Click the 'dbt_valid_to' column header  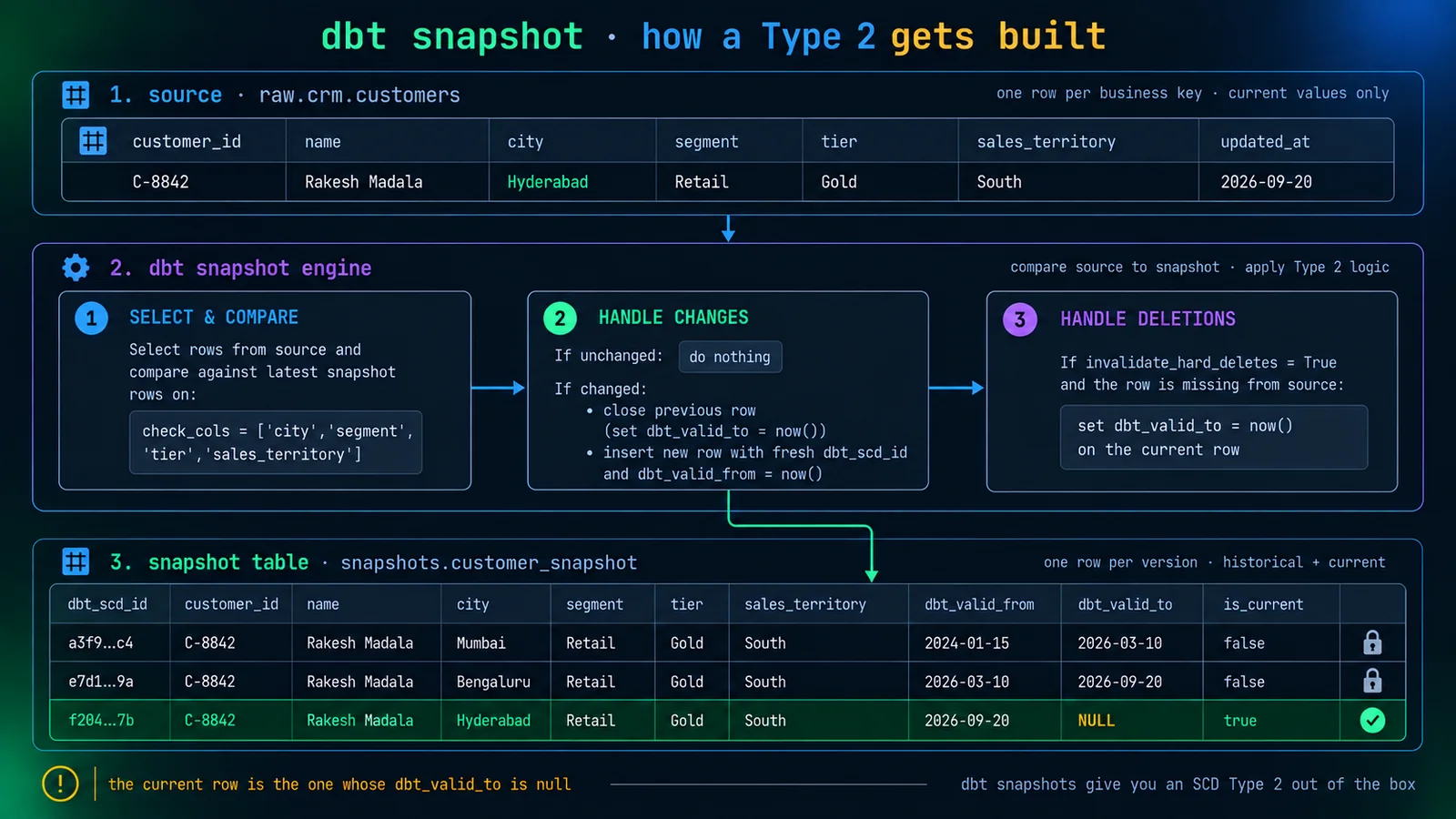click(1125, 604)
